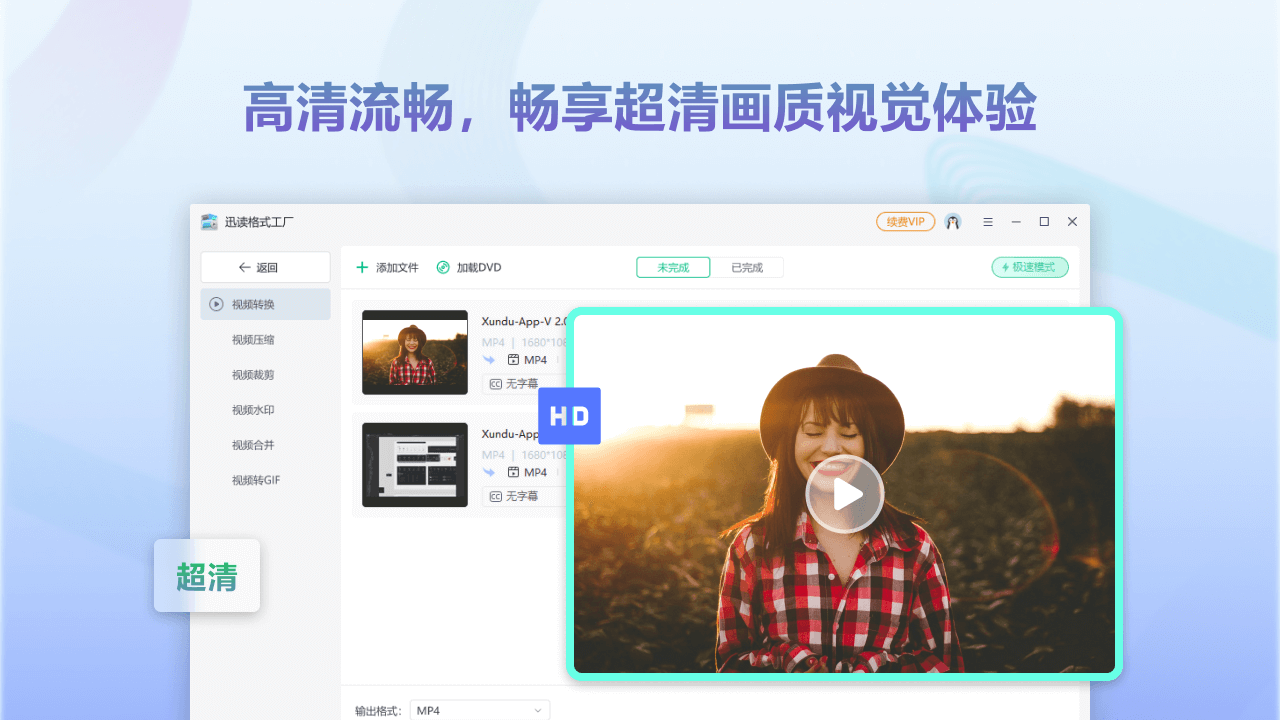Open the hamburger menu in title bar
This screenshot has height=720, width=1280.
tap(988, 221)
